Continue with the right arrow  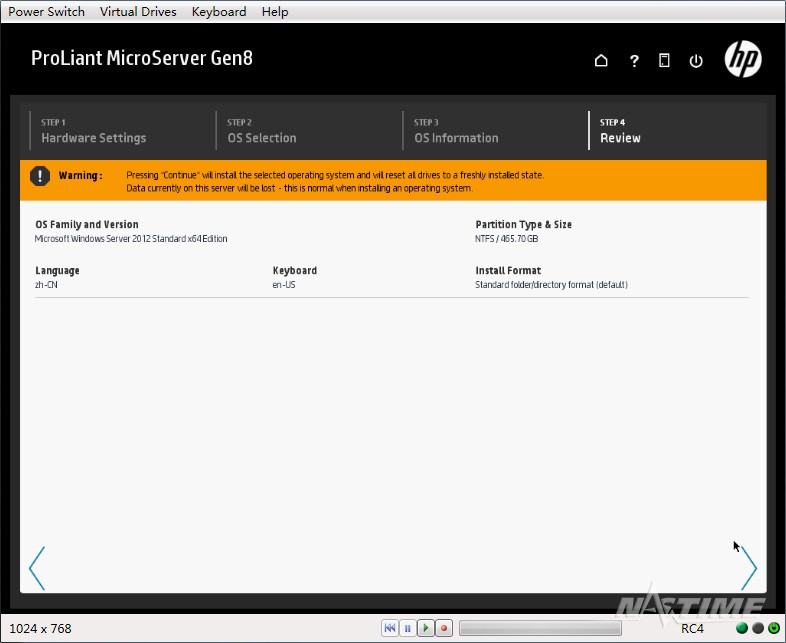(x=748, y=568)
